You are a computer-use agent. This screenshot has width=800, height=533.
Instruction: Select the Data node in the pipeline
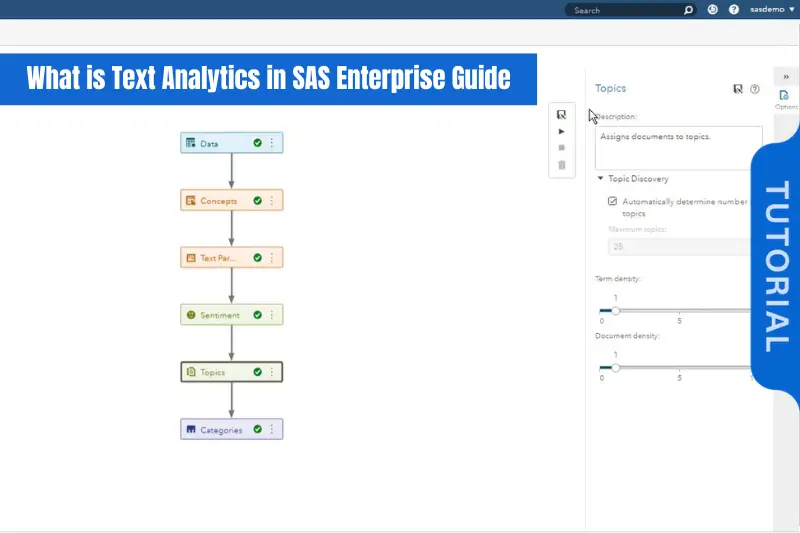pos(232,143)
